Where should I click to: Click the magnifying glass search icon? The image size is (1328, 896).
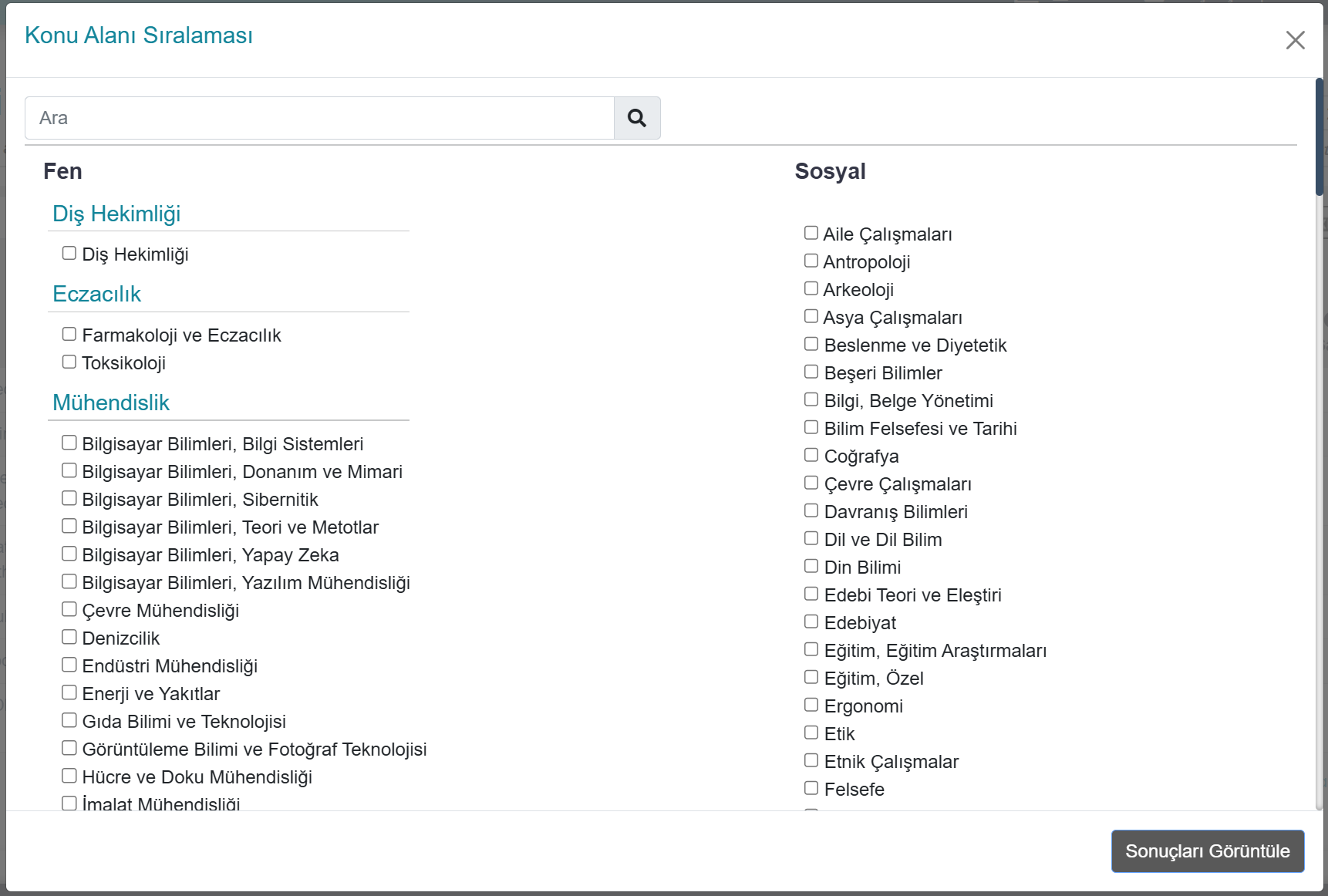(636, 118)
